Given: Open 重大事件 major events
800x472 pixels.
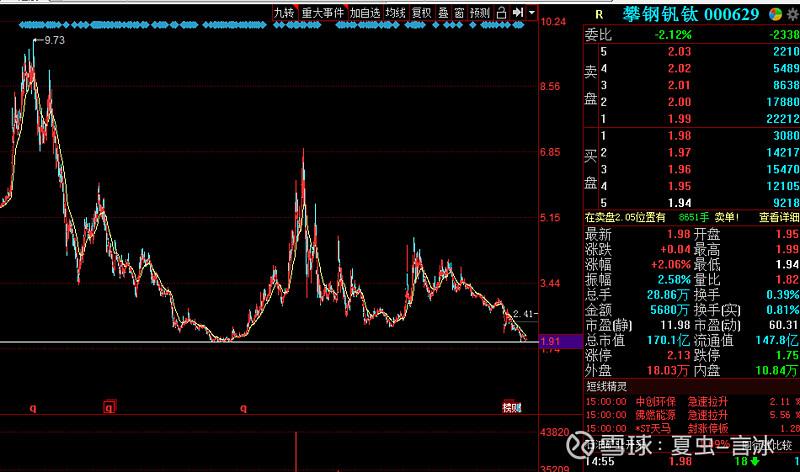Looking at the screenshot, I should click(322, 13).
